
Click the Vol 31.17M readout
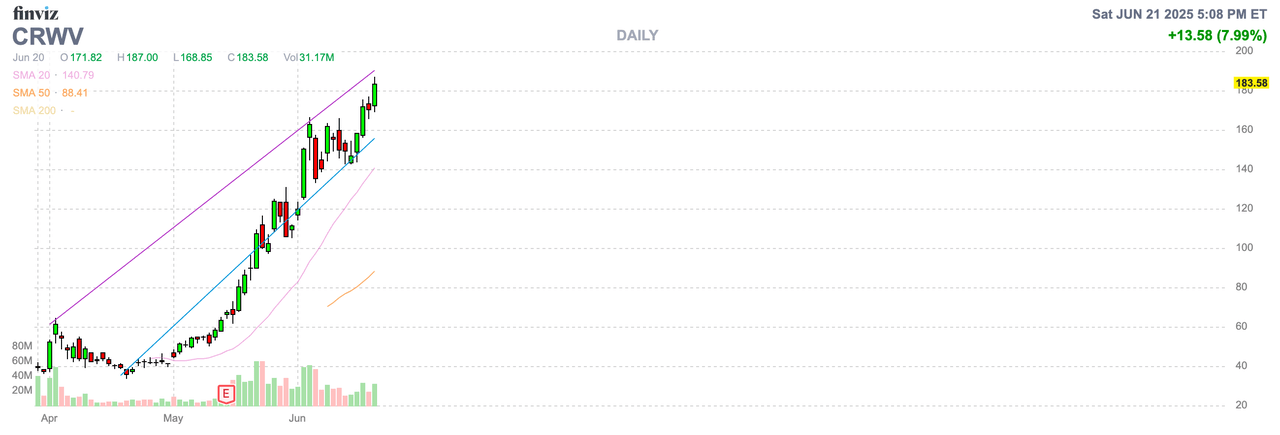coord(308,58)
